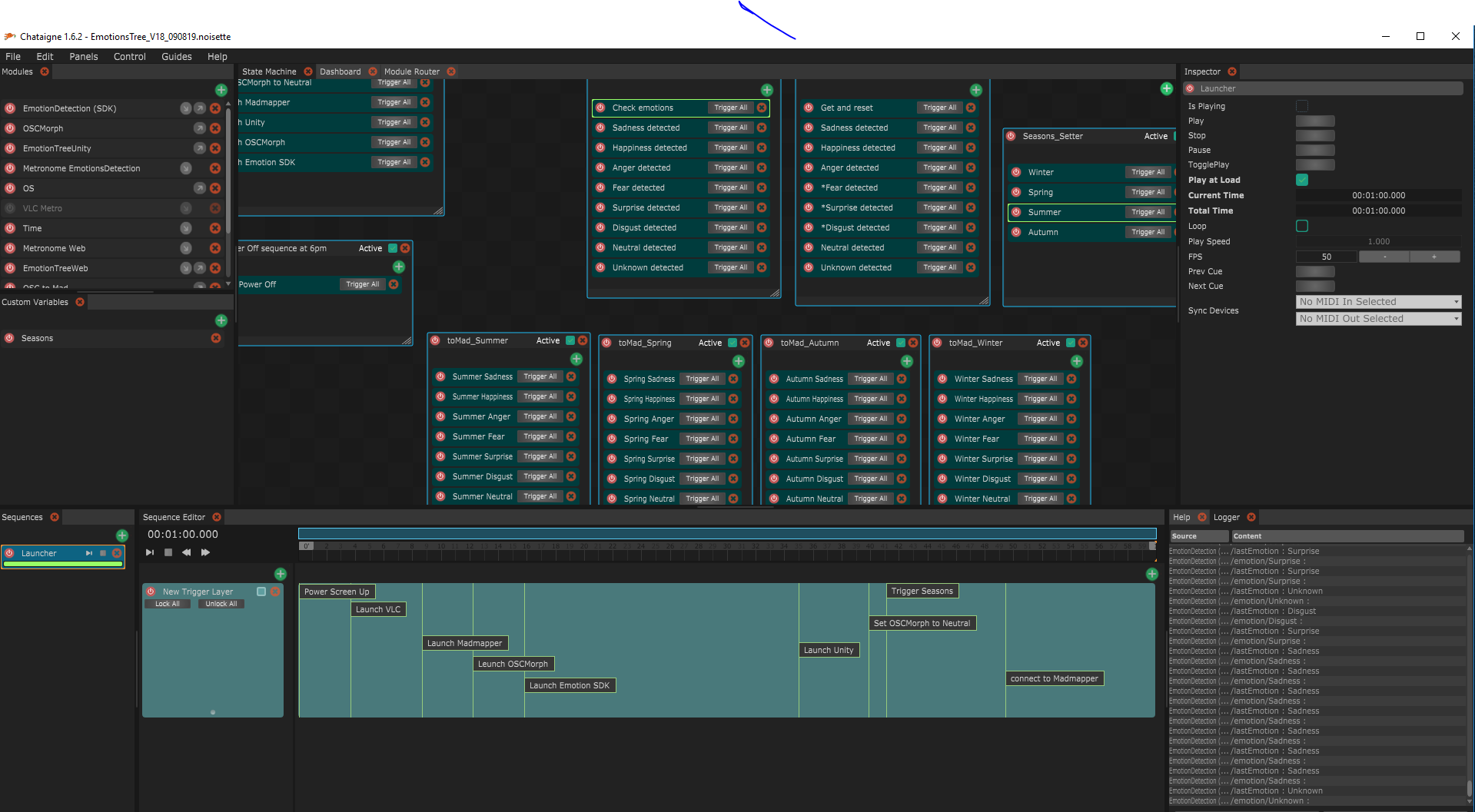Toggle power icon of OSCMorph module
This screenshot has height=812, width=1475.
[10, 128]
